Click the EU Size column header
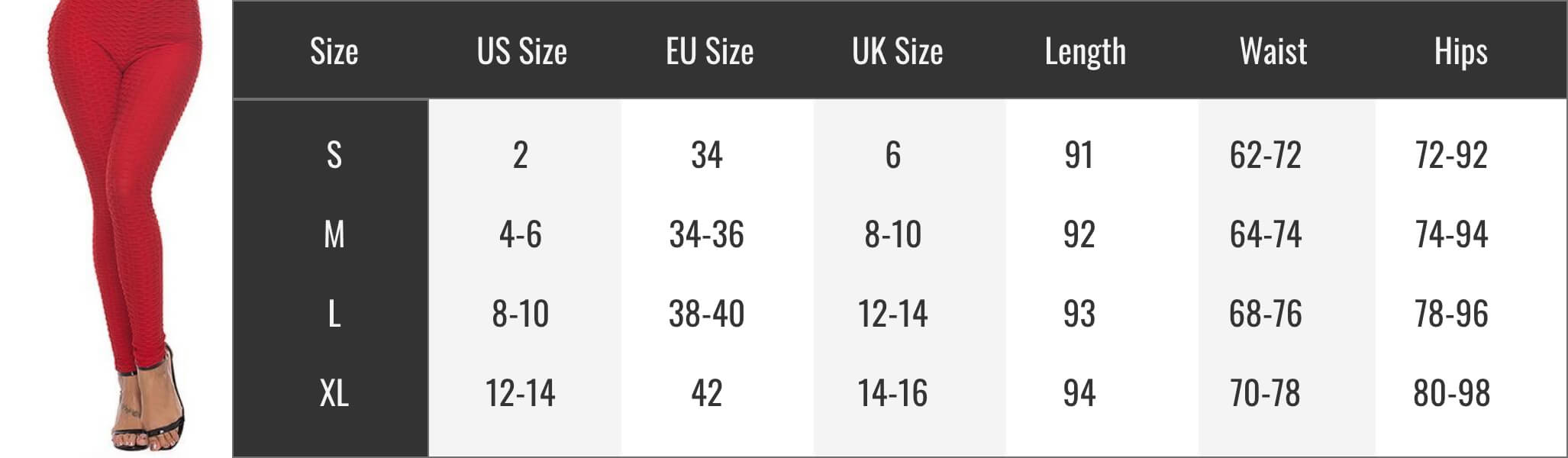This screenshot has width=1568, height=458. pyautogui.click(x=710, y=52)
